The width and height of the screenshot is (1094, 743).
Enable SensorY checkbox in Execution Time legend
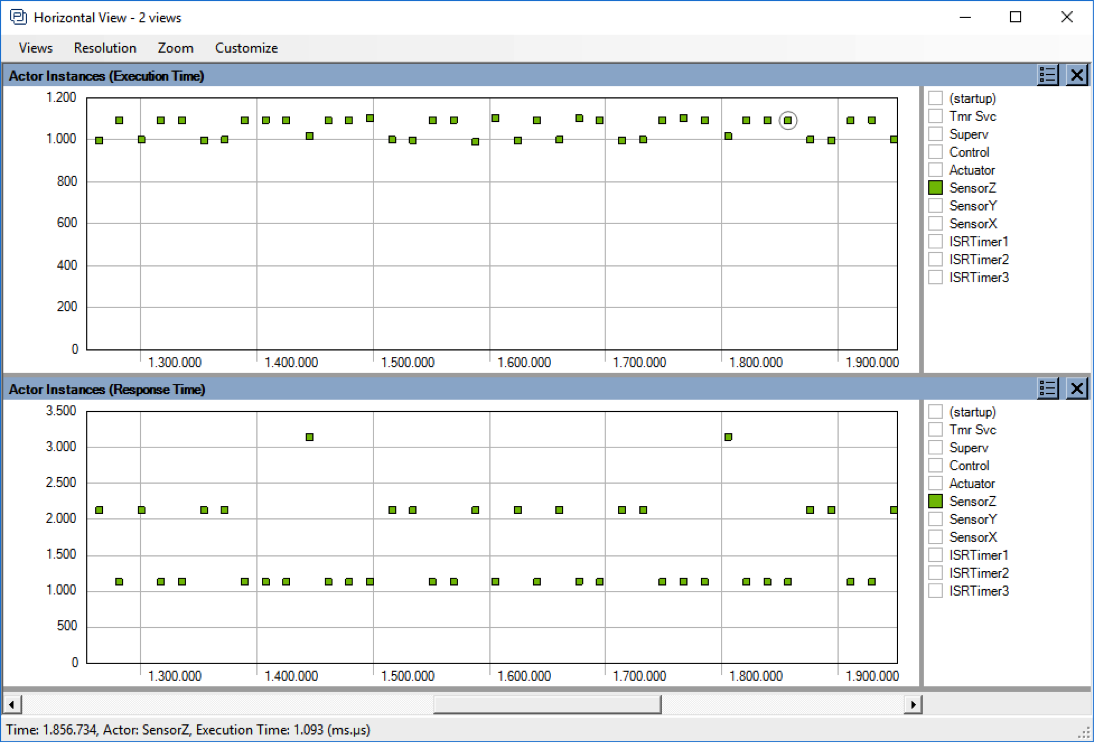coord(936,206)
